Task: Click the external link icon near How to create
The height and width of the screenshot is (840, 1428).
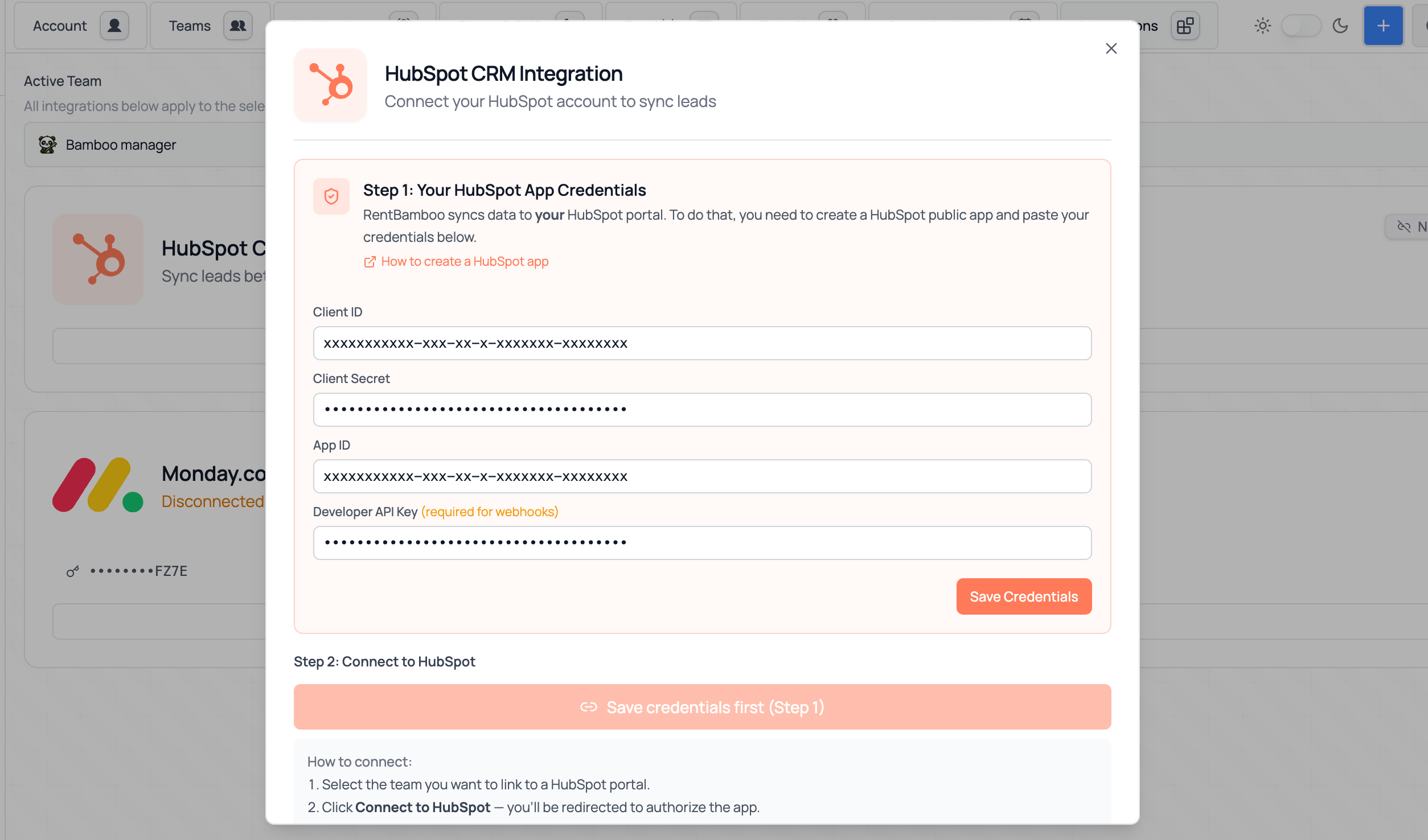Action: tap(370, 262)
